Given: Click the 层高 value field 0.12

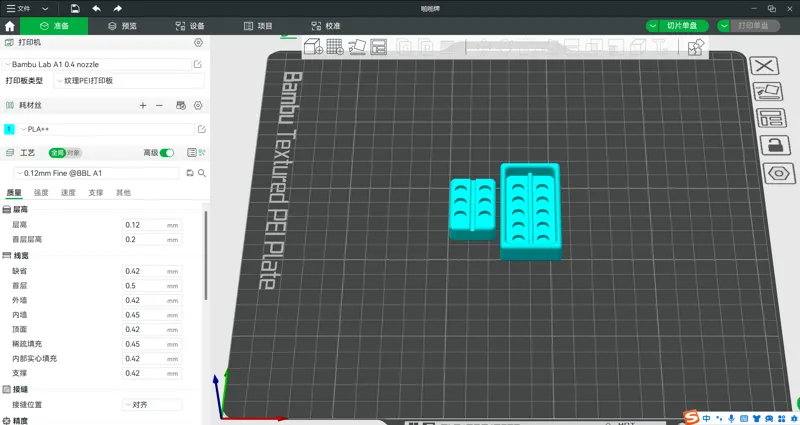Looking at the screenshot, I should coord(152,225).
